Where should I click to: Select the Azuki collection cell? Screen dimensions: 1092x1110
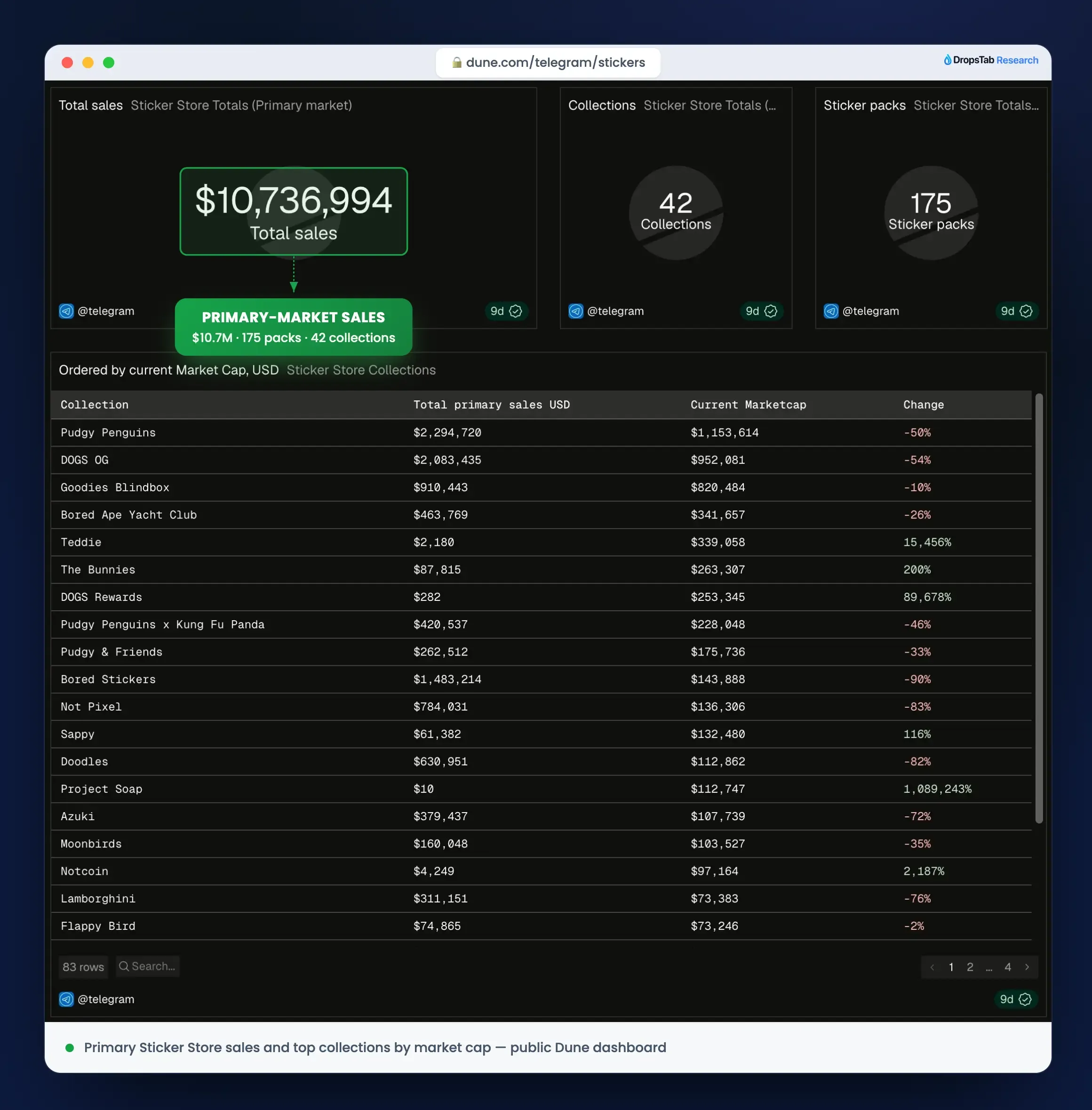click(78, 816)
